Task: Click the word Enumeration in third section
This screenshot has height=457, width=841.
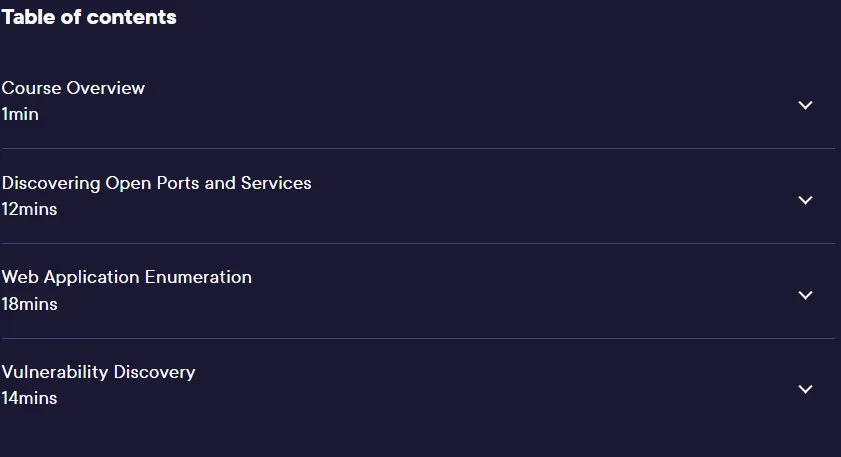Action: coord(198,277)
